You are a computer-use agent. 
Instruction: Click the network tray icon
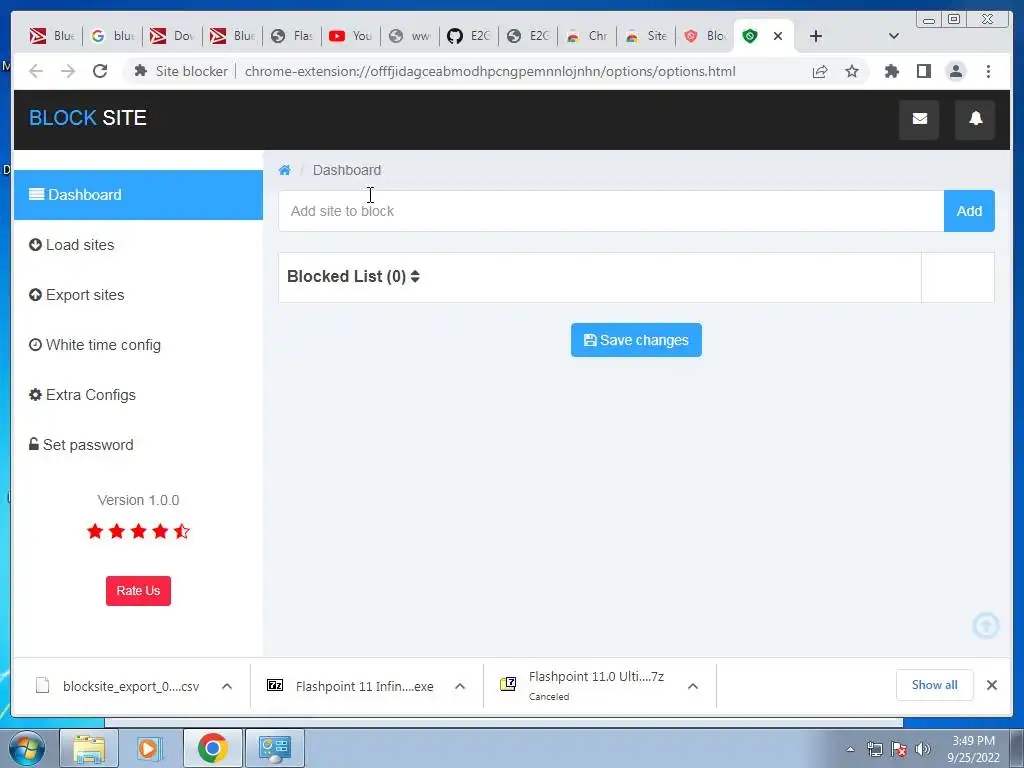point(874,749)
